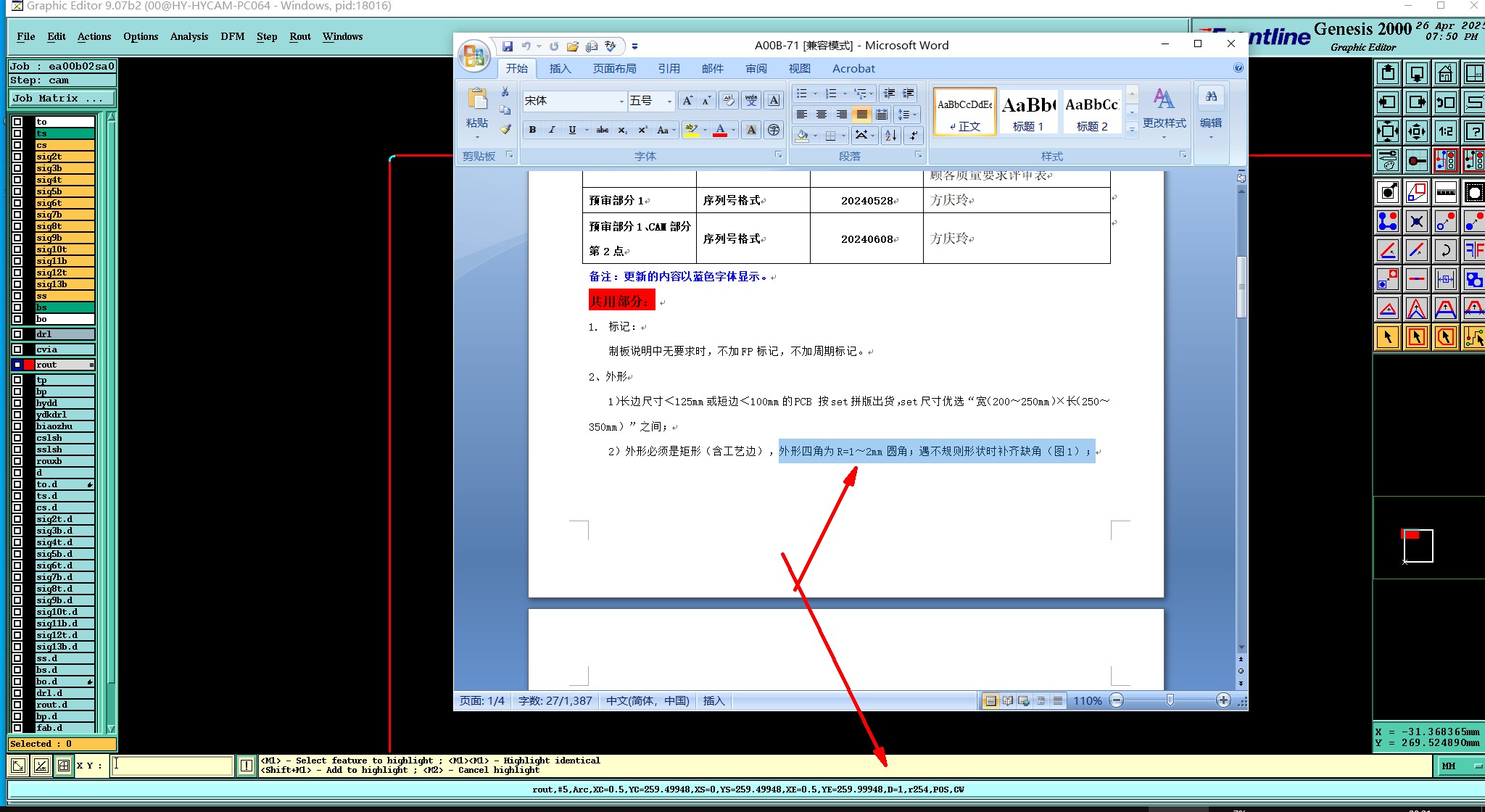
Task: Toggle the checkbox for the drl layer
Action: (x=17, y=334)
